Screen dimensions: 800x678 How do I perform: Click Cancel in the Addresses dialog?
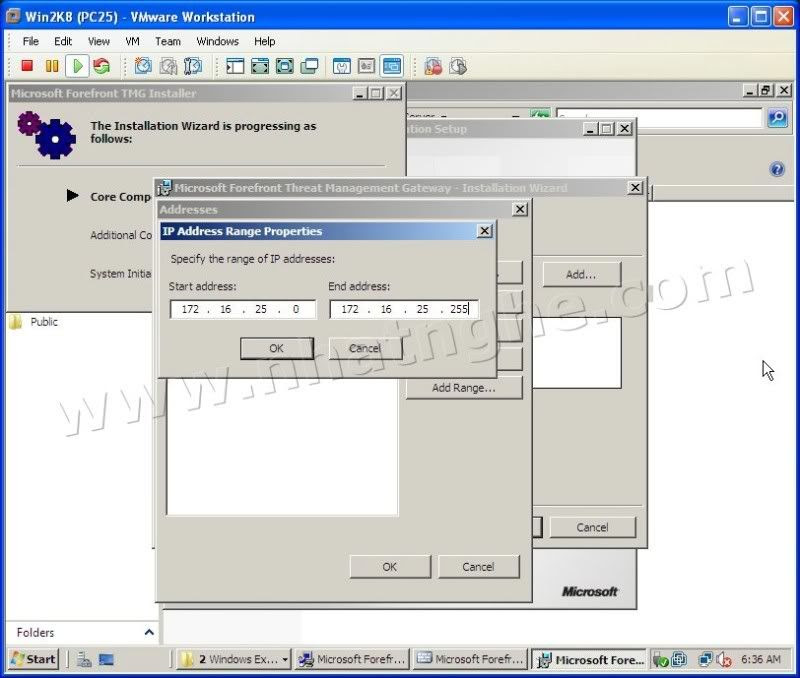point(479,567)
